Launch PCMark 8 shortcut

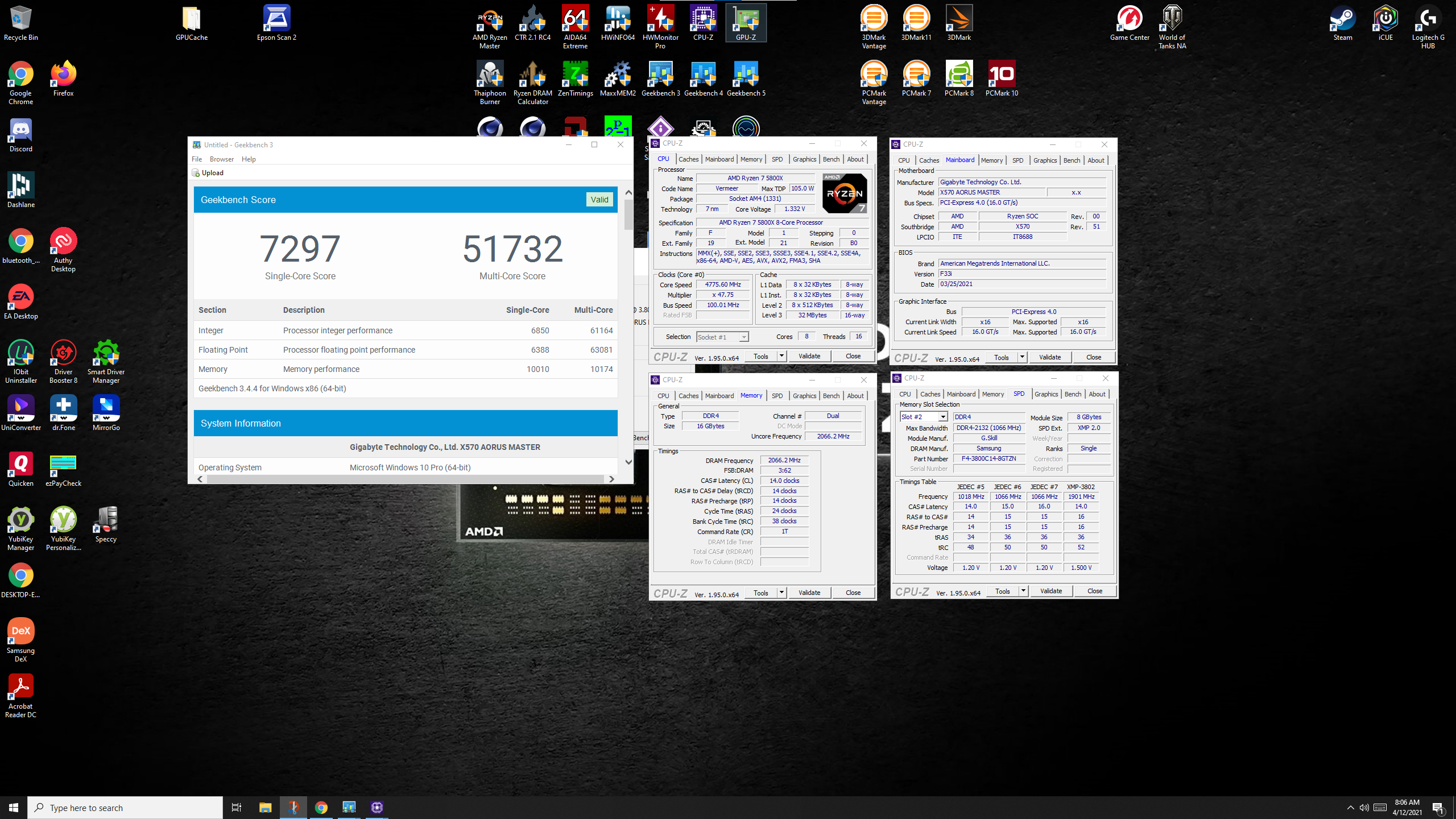[x=959, y=80]
